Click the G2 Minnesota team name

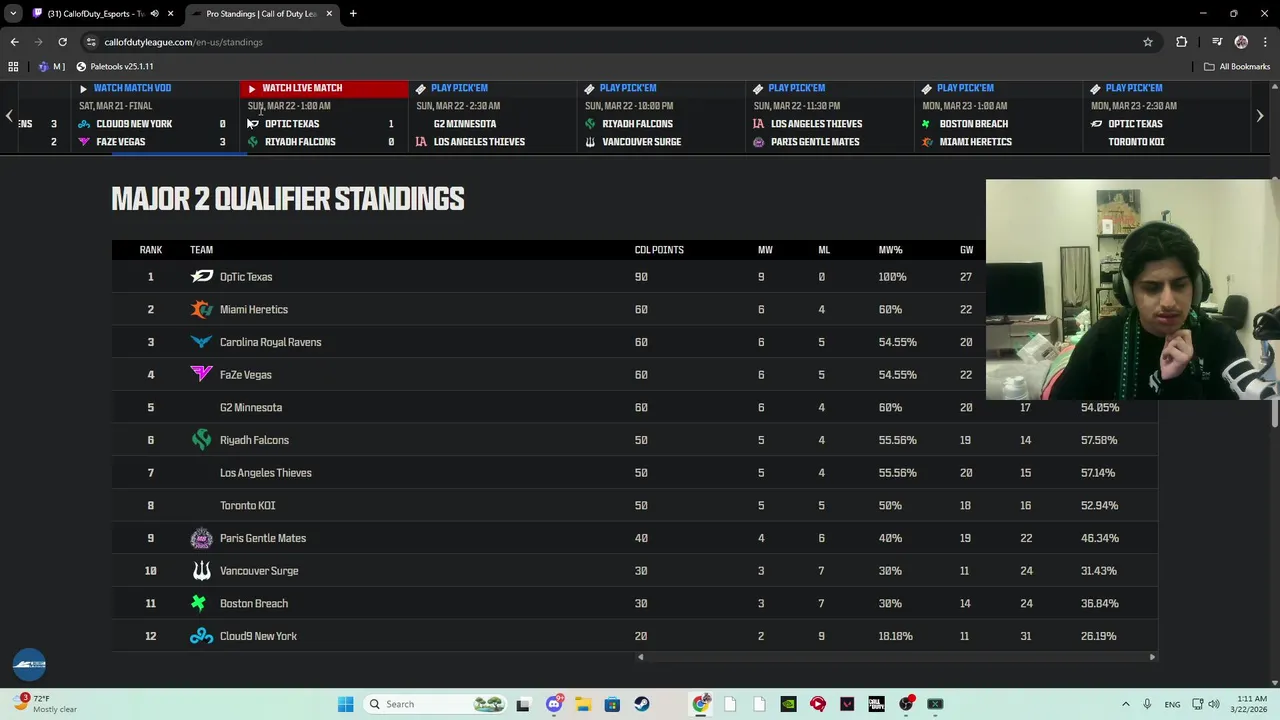(251, 407)
